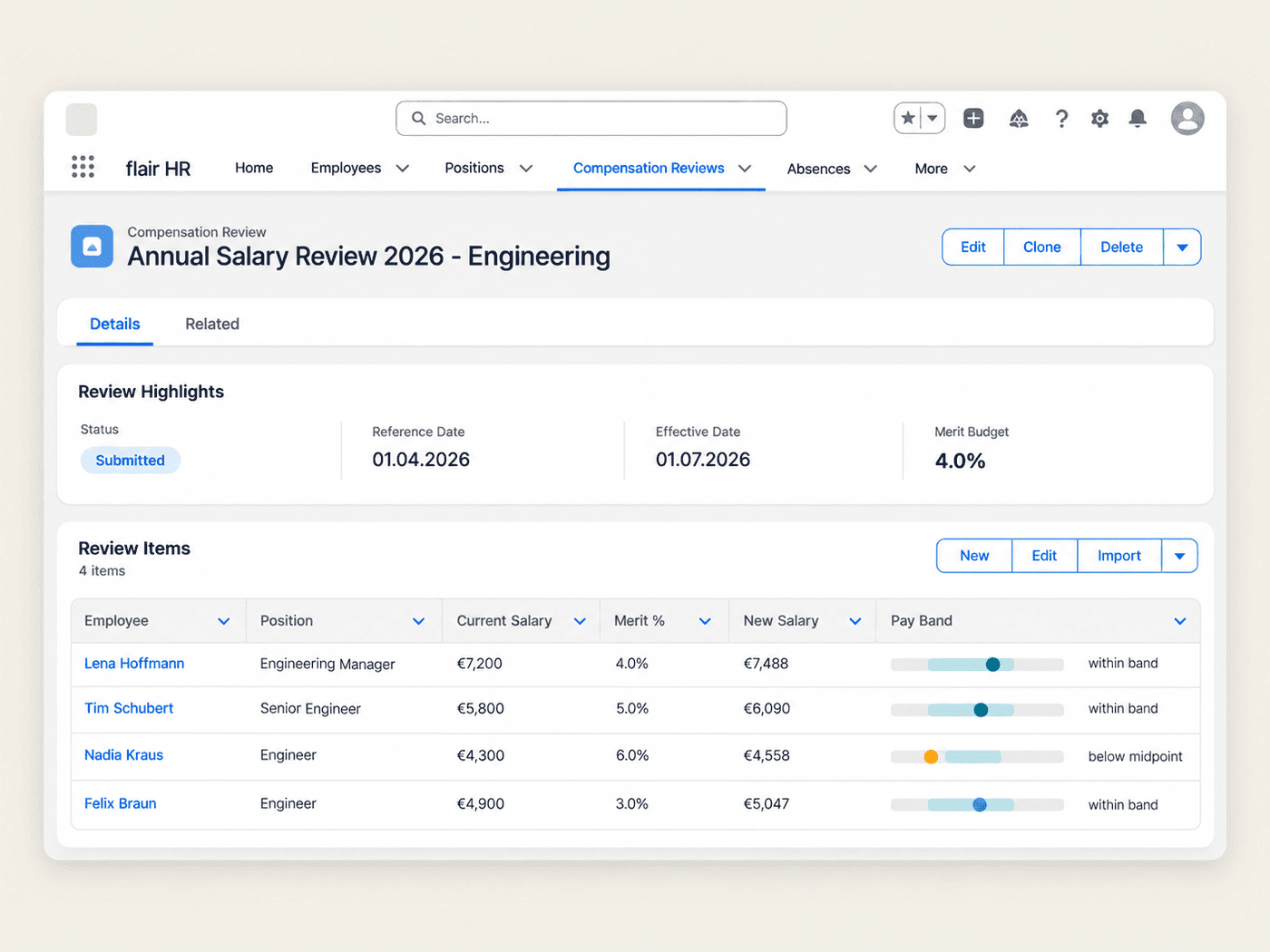Click the search magnifier icon

pos(418,118)
